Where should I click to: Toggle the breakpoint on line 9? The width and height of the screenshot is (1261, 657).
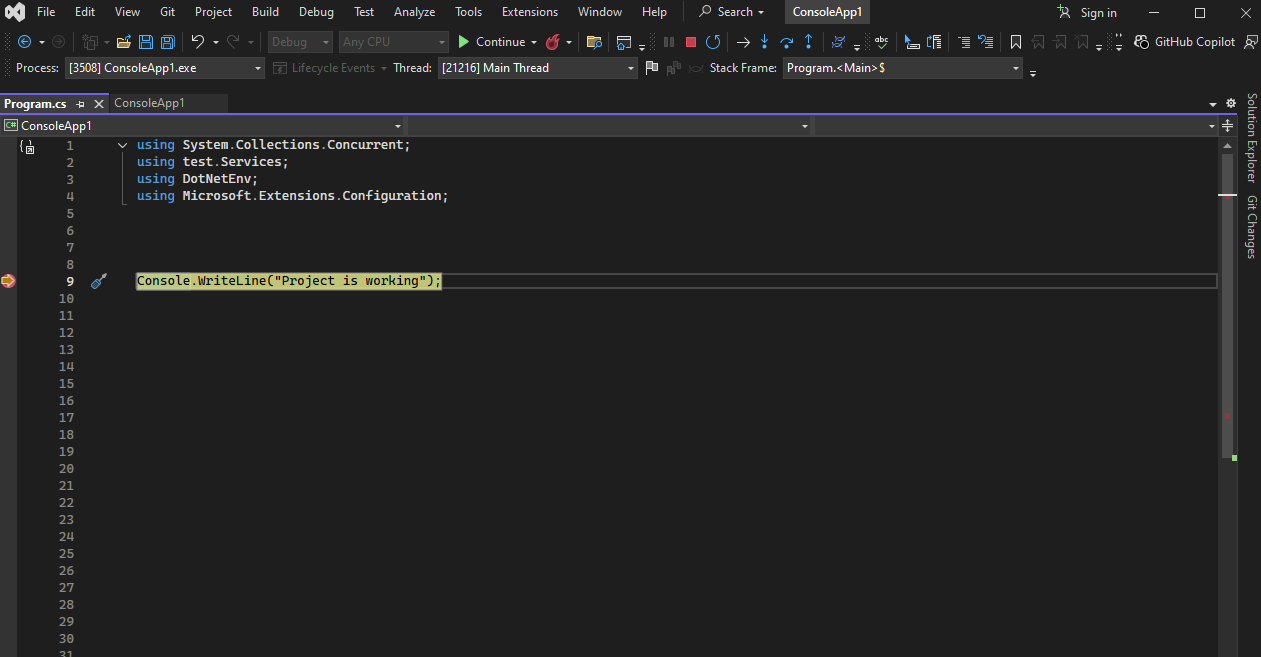click(x=8, y=281)
